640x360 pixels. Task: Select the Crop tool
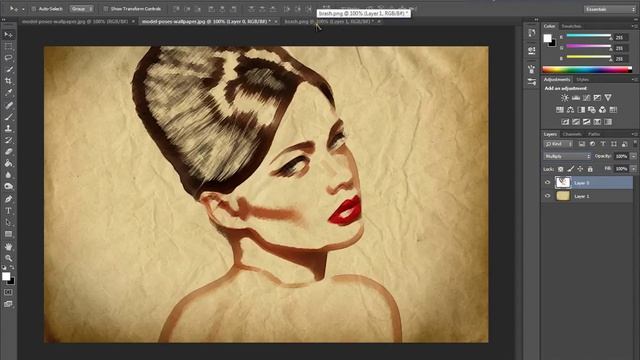(8, 81)
